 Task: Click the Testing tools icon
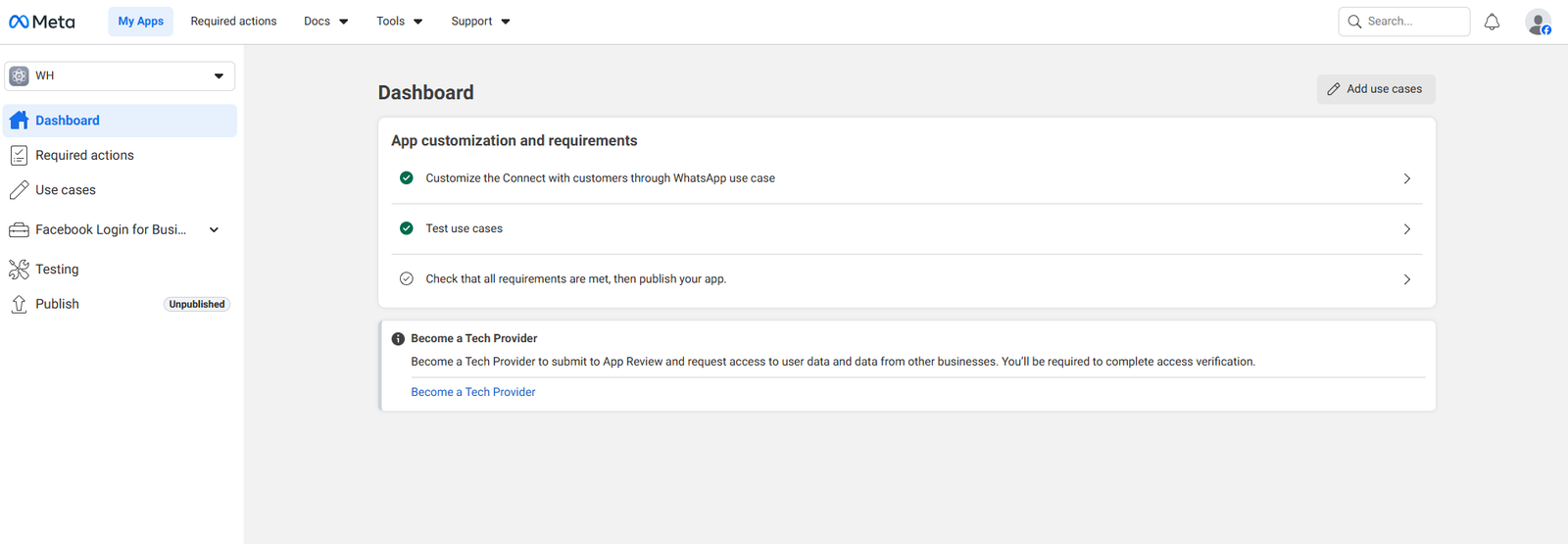[19, 270]
